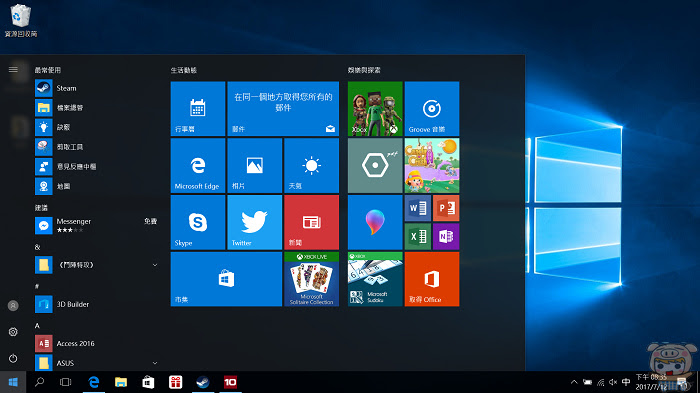Image resolution: width=700 pixels, height=393 pixels.
Task: Check battery status in system tray
Action: 588,382
